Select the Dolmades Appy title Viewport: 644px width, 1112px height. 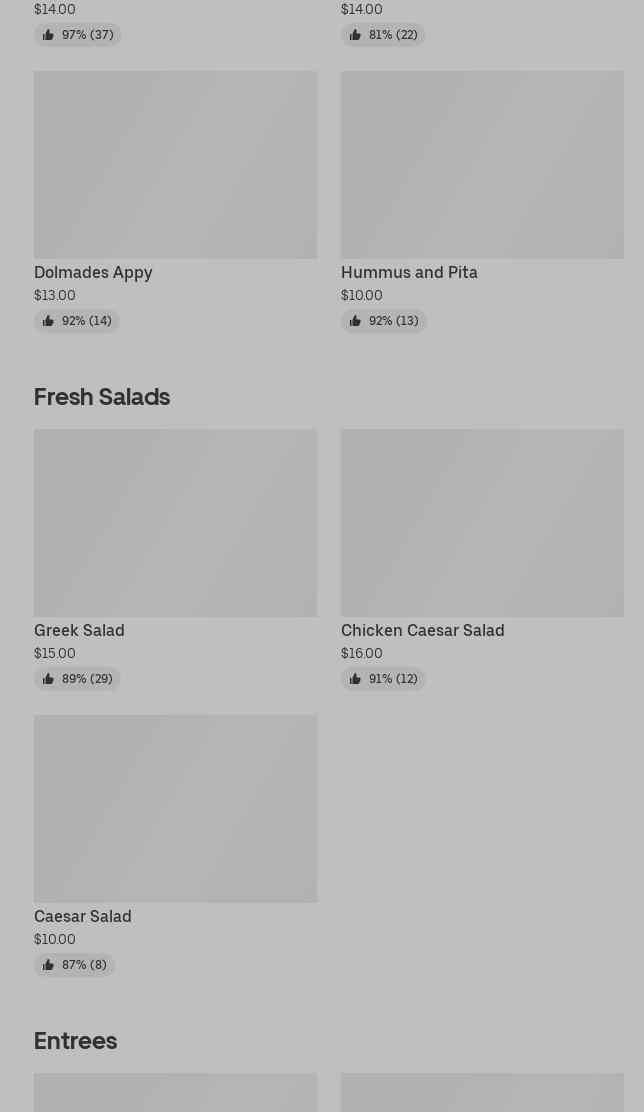(93, 272)
